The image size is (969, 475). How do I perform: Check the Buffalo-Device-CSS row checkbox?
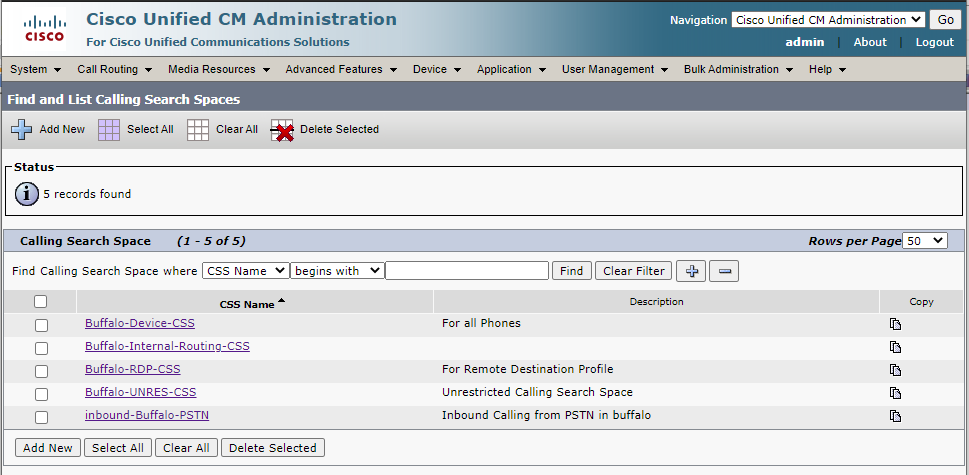(41, 325)
